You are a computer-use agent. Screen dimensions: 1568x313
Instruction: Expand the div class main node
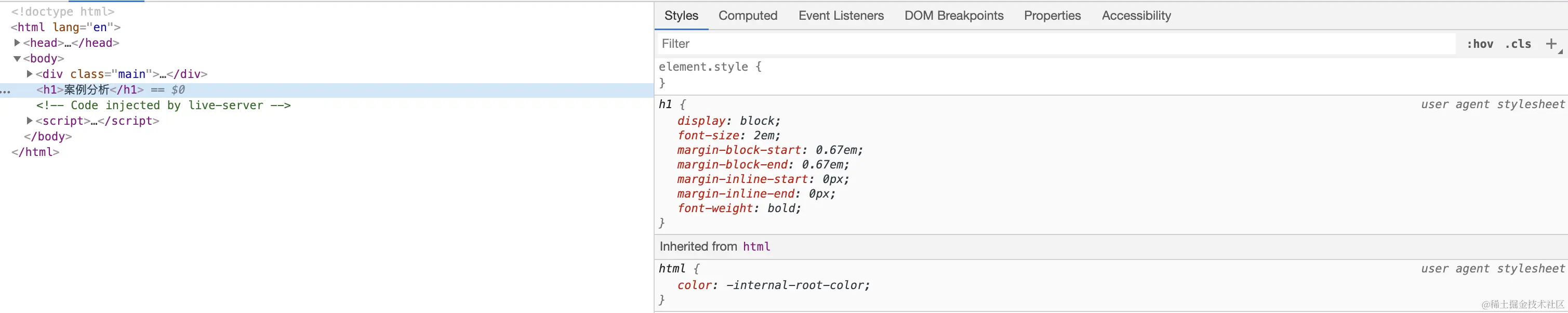point(29,74)
